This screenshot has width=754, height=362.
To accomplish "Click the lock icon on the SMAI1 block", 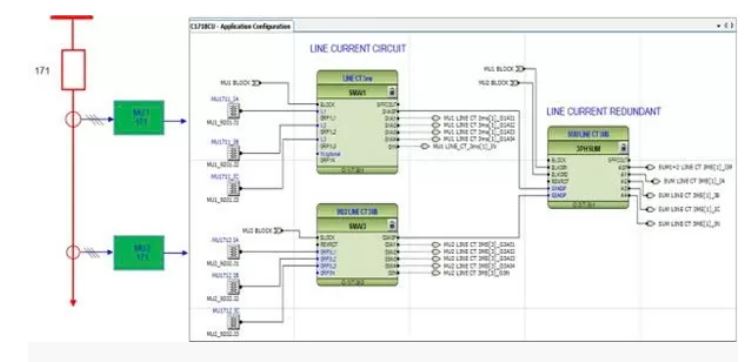I will (392, 91).
